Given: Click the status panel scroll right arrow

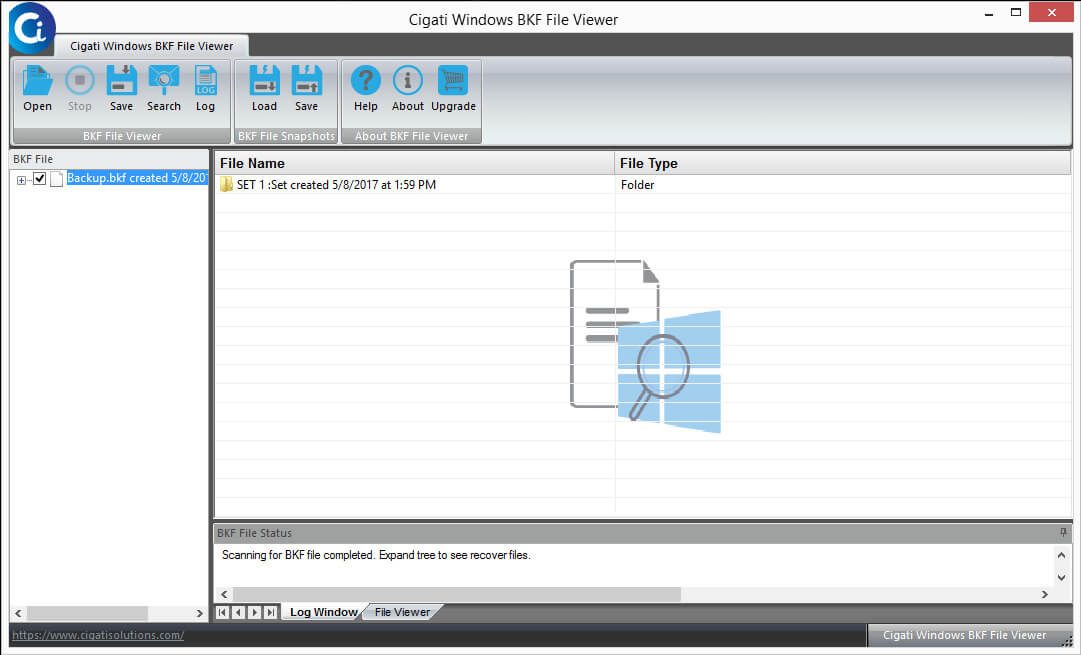Looking at the screenshot, I should click(1044, 594).
